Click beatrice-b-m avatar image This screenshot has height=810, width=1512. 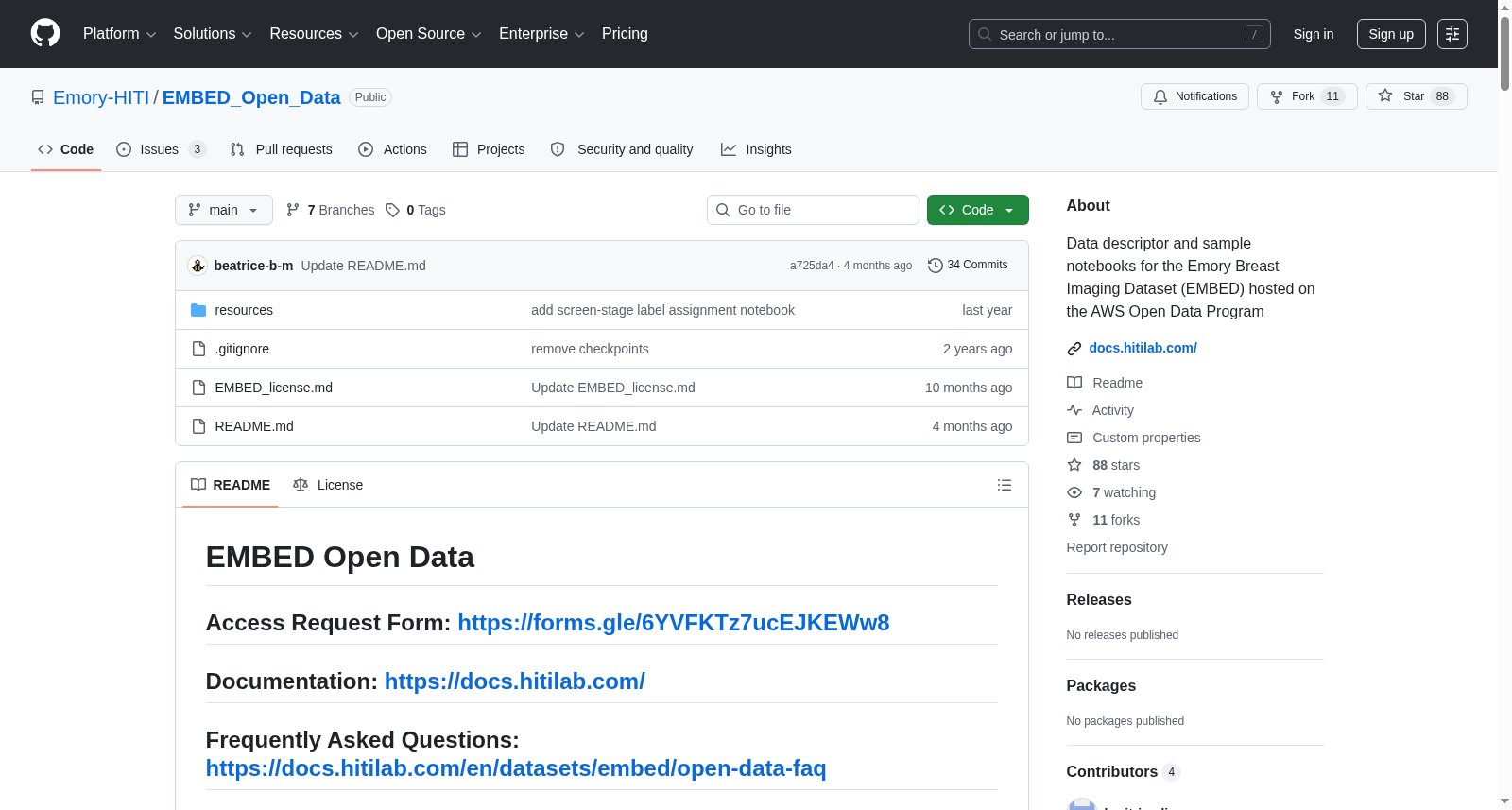tap(198, 266)
